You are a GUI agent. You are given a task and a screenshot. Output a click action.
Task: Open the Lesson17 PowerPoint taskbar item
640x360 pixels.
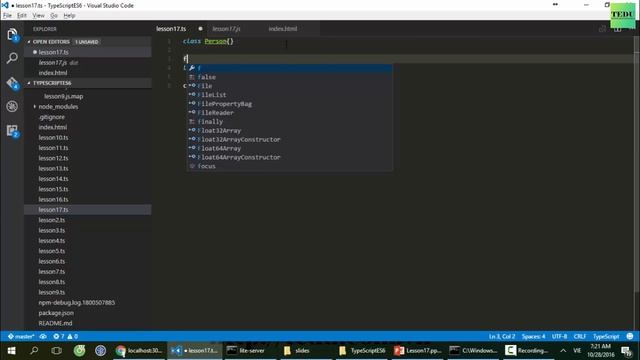click(418, 351)
